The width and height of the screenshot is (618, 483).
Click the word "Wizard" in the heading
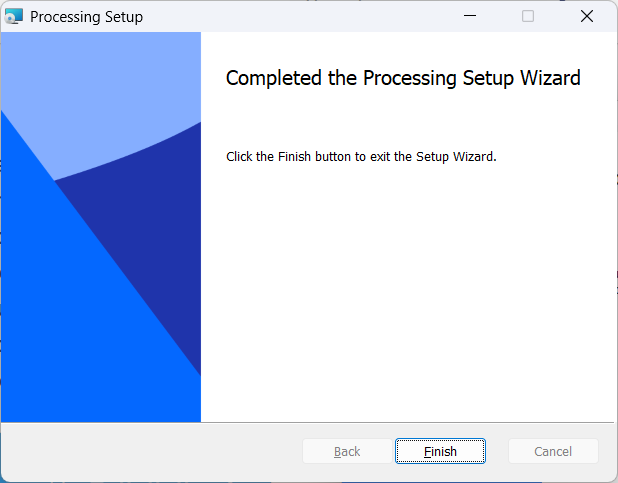tap(550, 78)
